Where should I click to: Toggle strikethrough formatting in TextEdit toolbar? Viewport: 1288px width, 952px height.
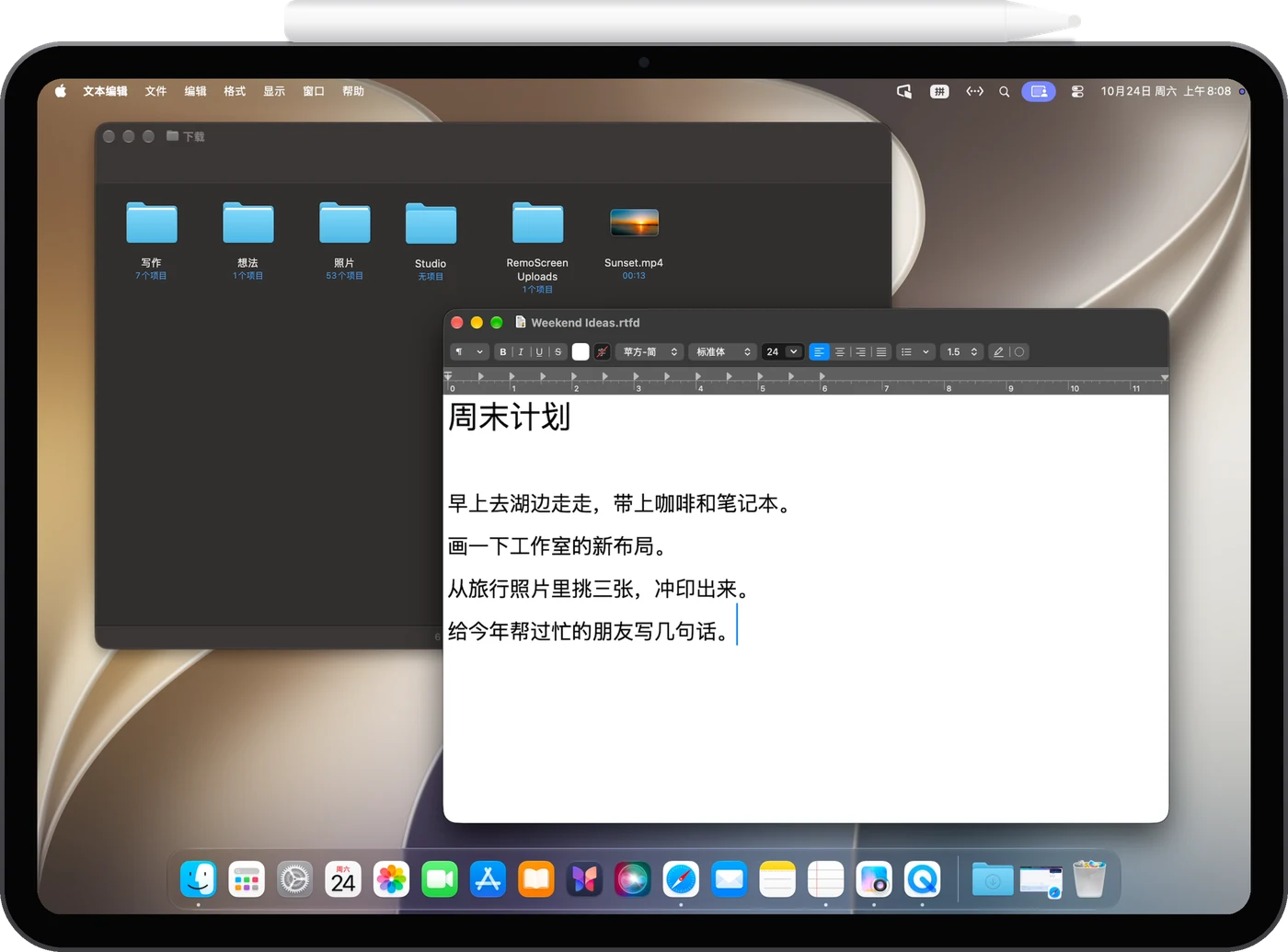(x=558, y=352)
